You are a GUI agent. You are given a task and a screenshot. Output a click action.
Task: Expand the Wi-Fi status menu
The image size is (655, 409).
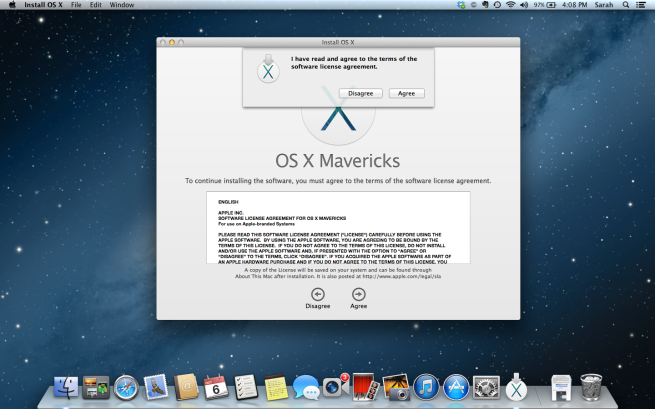point(510,5)
